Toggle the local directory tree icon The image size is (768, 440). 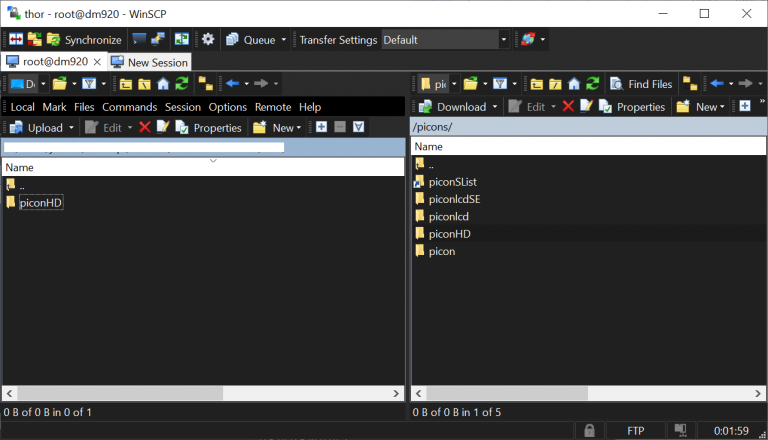tap(206, 84)
